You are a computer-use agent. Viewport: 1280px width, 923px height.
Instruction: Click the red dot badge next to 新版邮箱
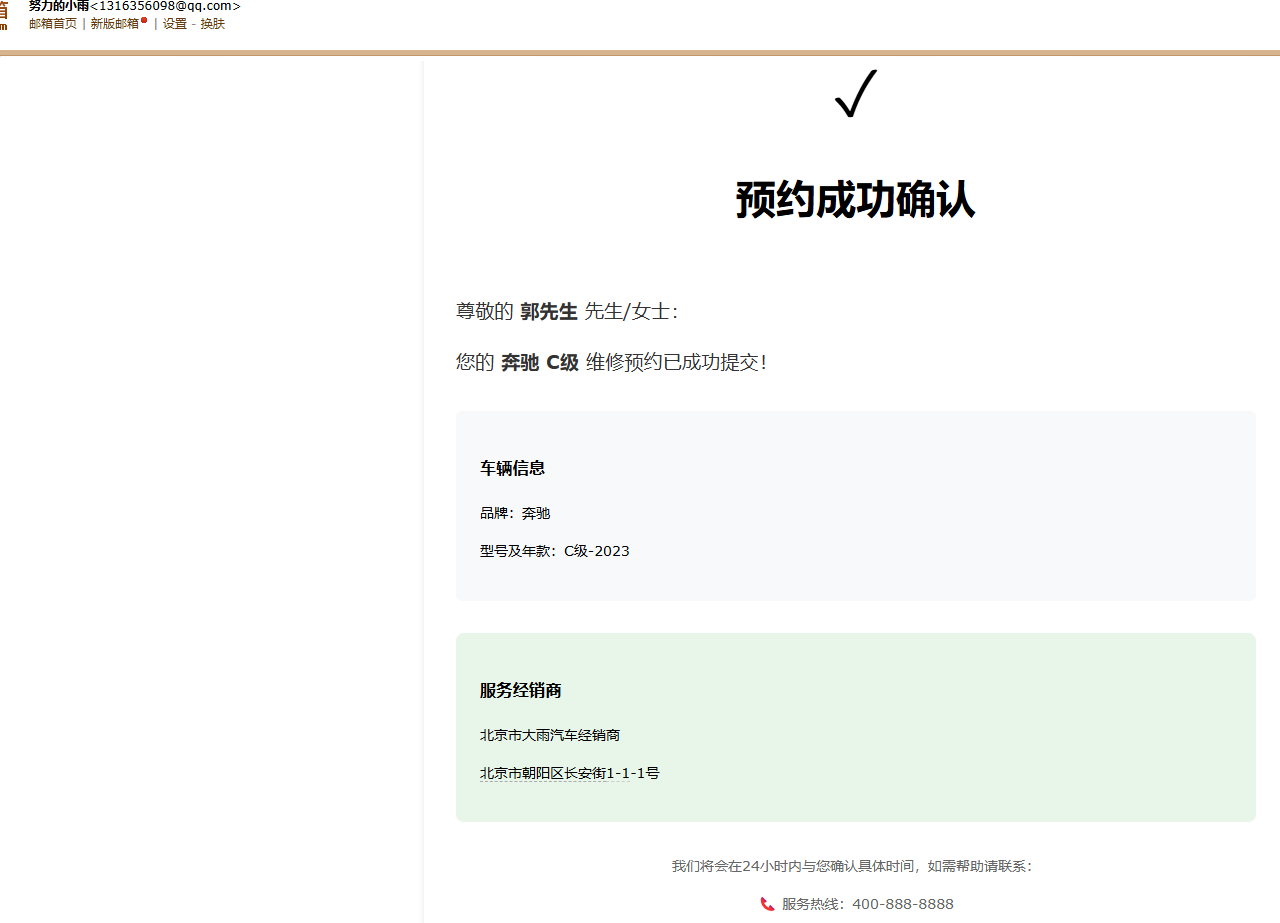tap(144, 20)
